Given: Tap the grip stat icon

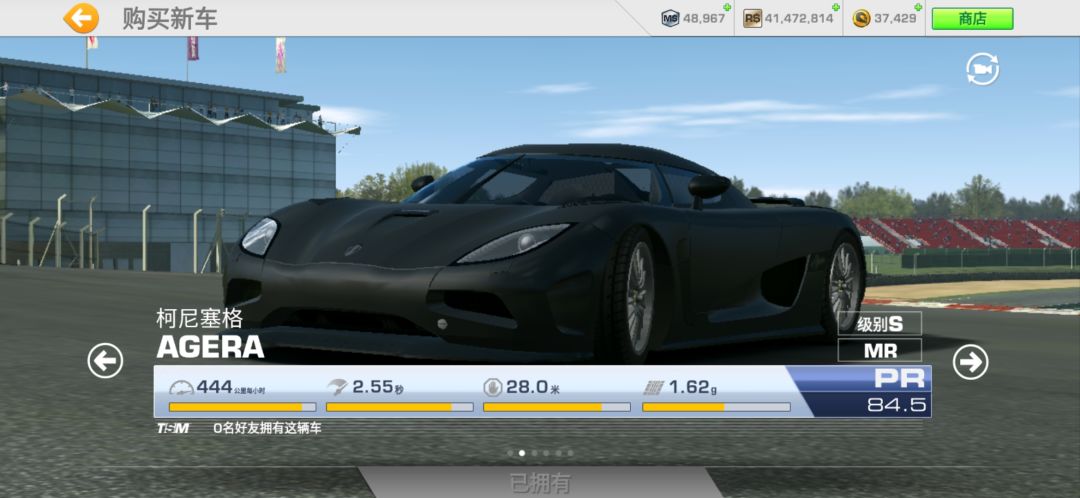Looking at the screenshot, I should tap(653, 388).
